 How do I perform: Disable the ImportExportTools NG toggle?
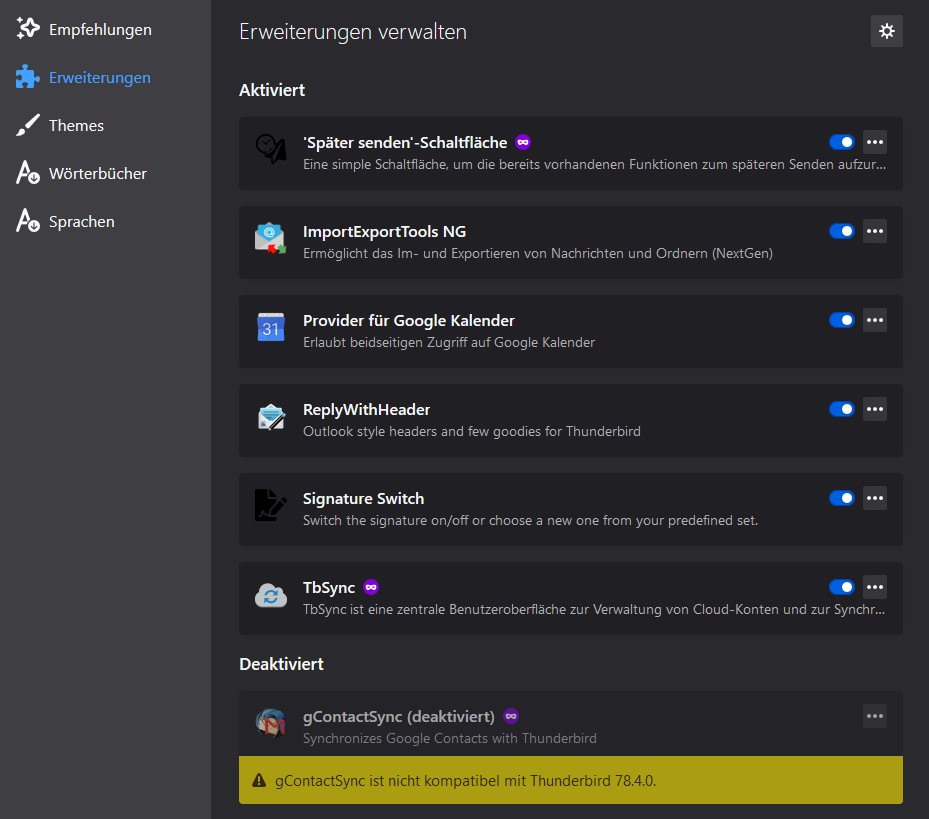point(842,231)
